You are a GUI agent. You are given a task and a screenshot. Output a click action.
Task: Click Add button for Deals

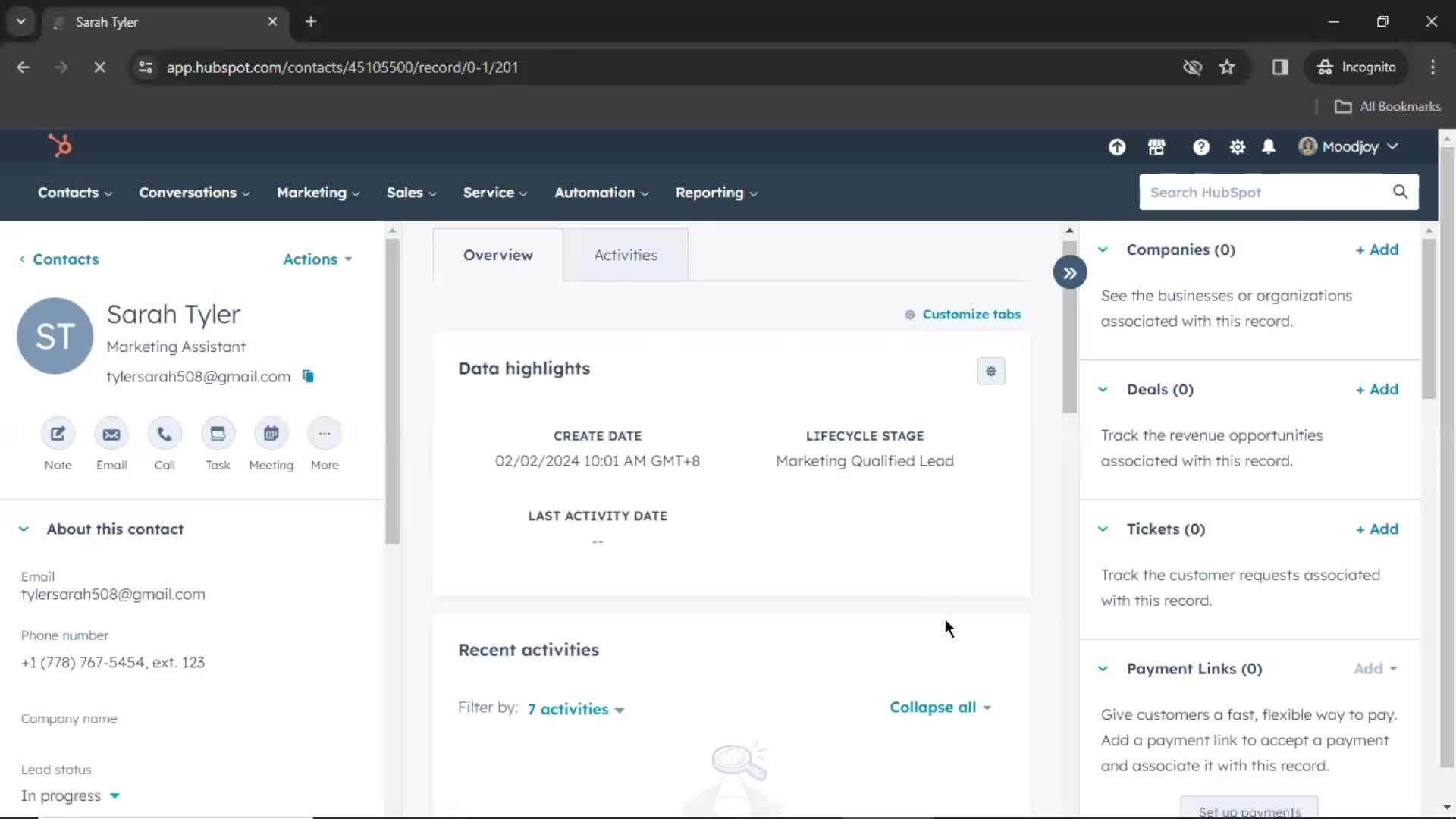pos(1377,389)
